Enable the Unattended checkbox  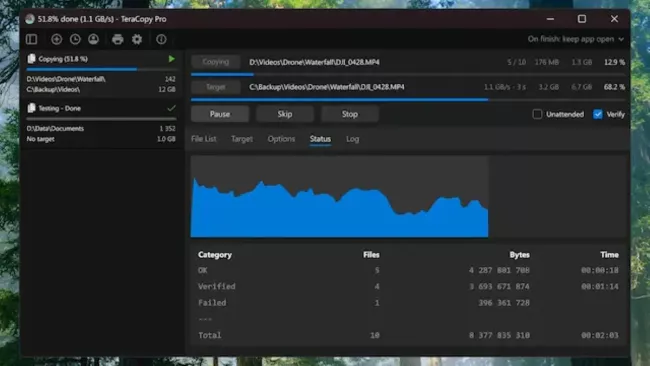[x=537, y=114]
